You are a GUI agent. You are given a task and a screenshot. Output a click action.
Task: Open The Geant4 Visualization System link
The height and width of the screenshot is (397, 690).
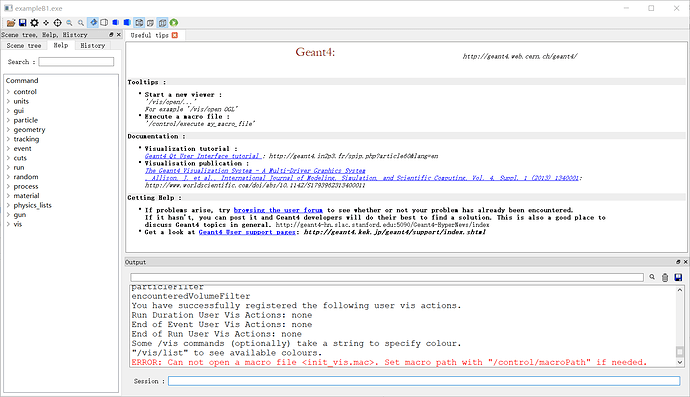255,170
